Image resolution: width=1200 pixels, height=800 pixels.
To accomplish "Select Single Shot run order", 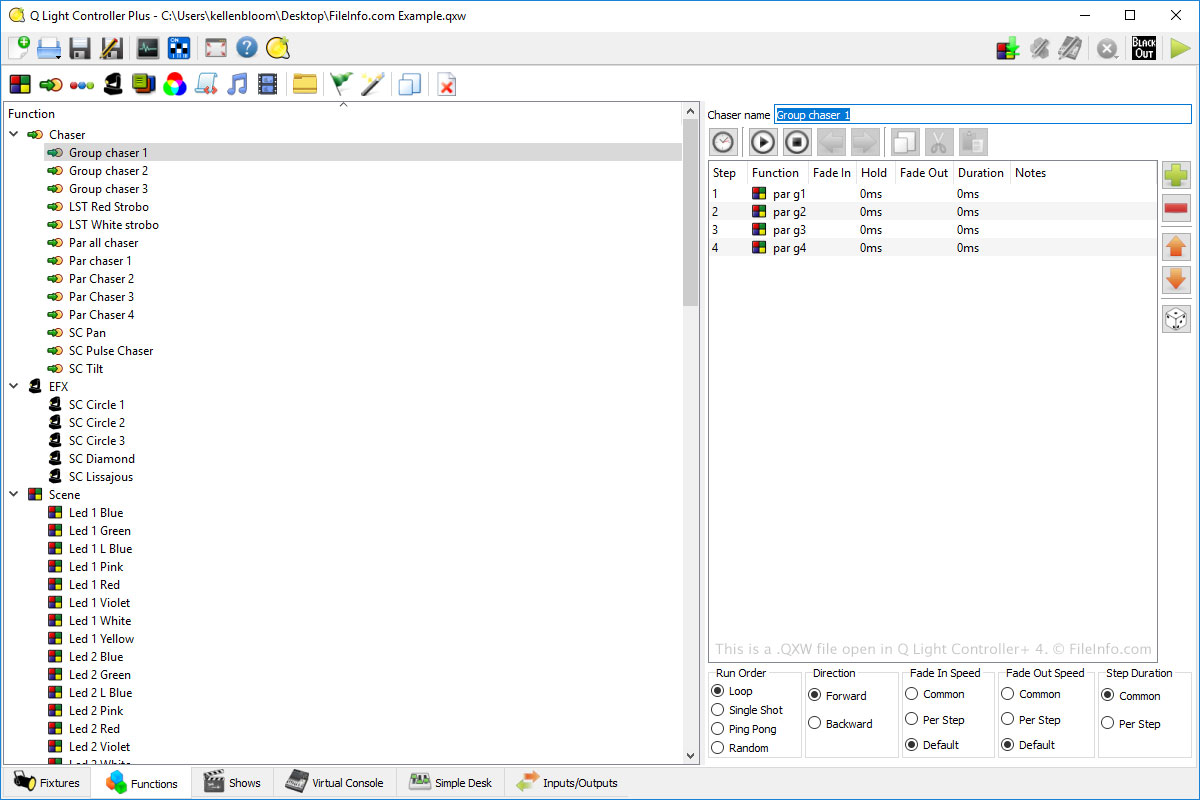I will click(x=747, y=710).
